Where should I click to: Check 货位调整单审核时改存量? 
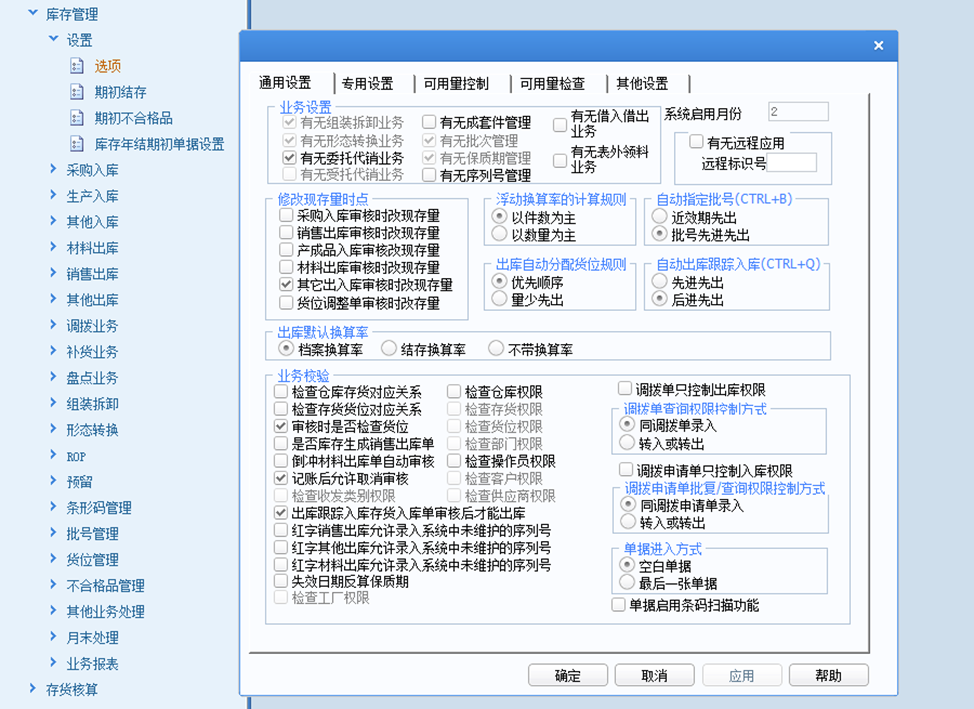point(286,303)
